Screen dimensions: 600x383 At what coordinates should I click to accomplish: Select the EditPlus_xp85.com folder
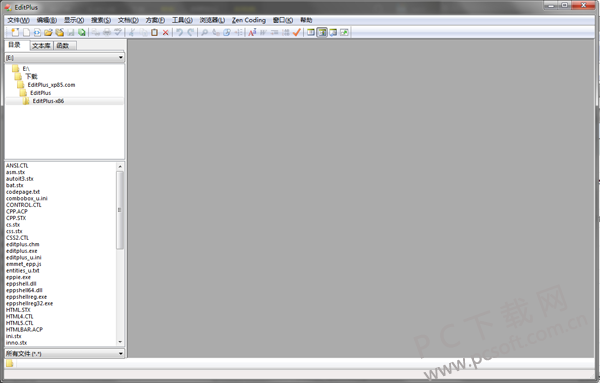pyautogui.click(x=51, y=85)
